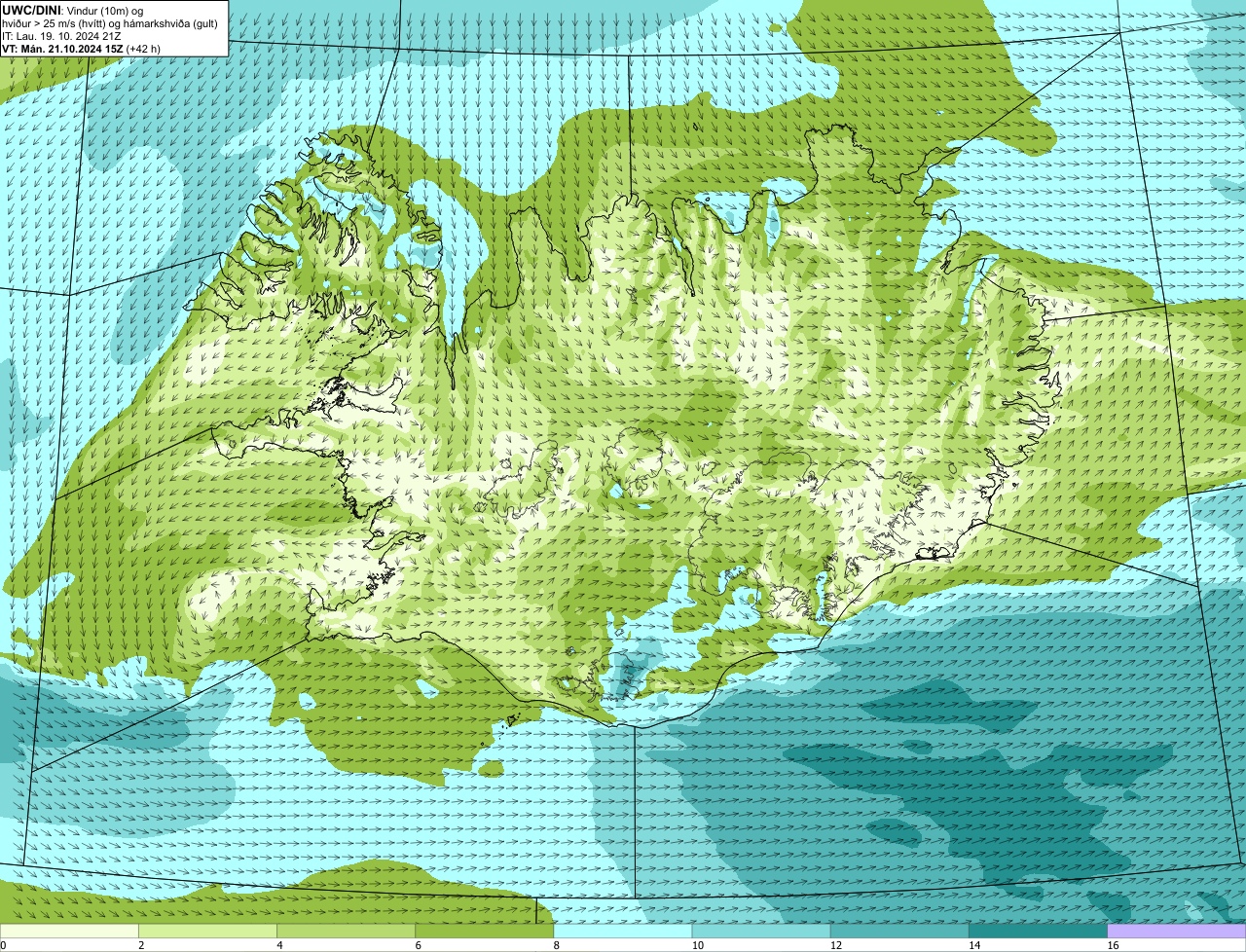The width and height of the screenshot is (1246, 952).
Task: Click the 'UWC/DINI: Vindur (10m) og' title line
Action: point(73,10)
